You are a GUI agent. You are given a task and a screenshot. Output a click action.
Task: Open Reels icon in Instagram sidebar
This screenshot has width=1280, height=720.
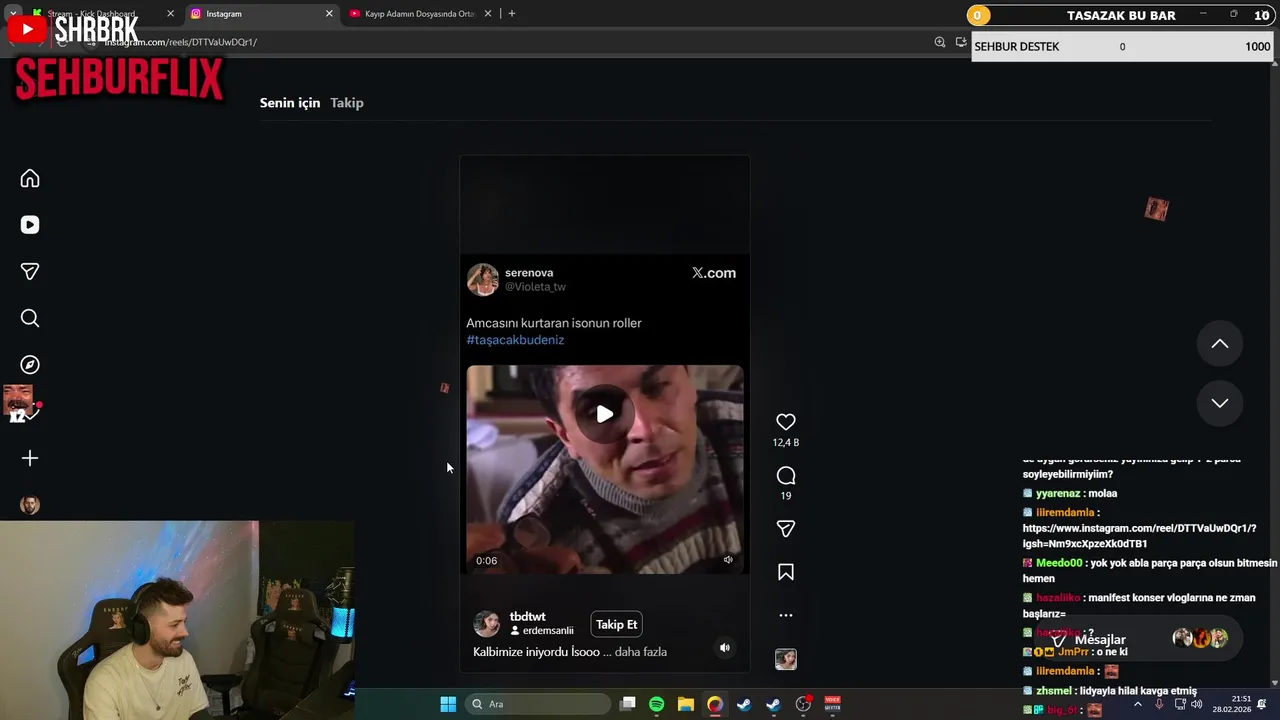click(30, 225)
